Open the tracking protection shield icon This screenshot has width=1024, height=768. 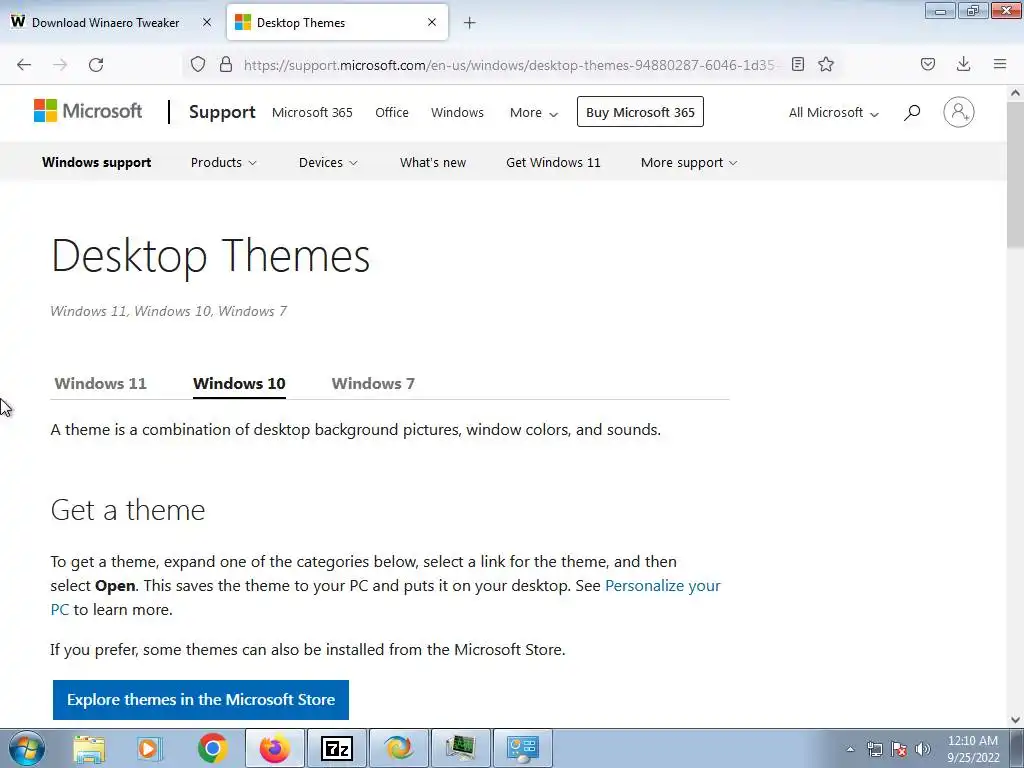198,64
